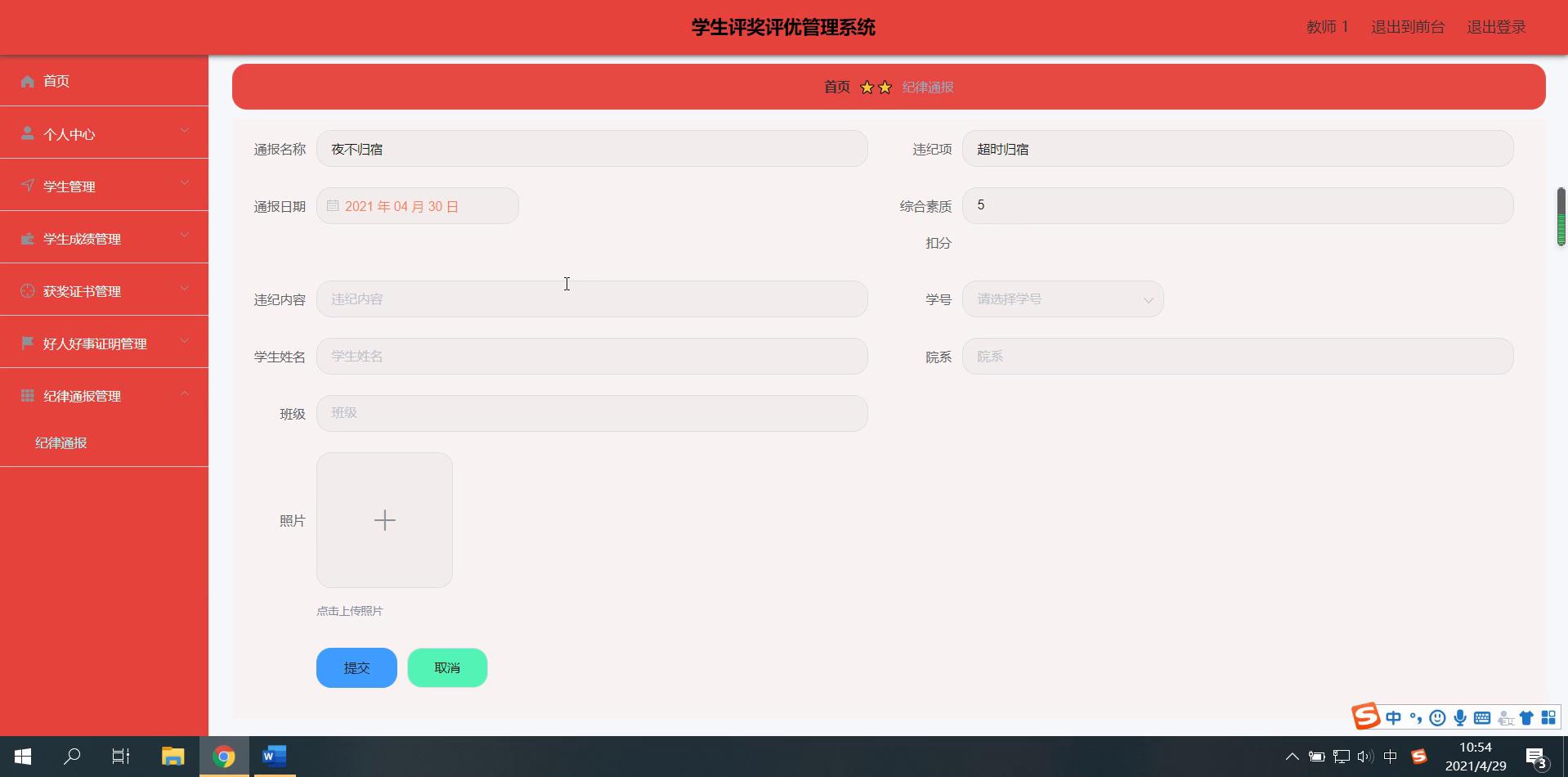Click the Sogou emoji face icon
This screenshot has height=777, width=1568.
click(1437, 718)
